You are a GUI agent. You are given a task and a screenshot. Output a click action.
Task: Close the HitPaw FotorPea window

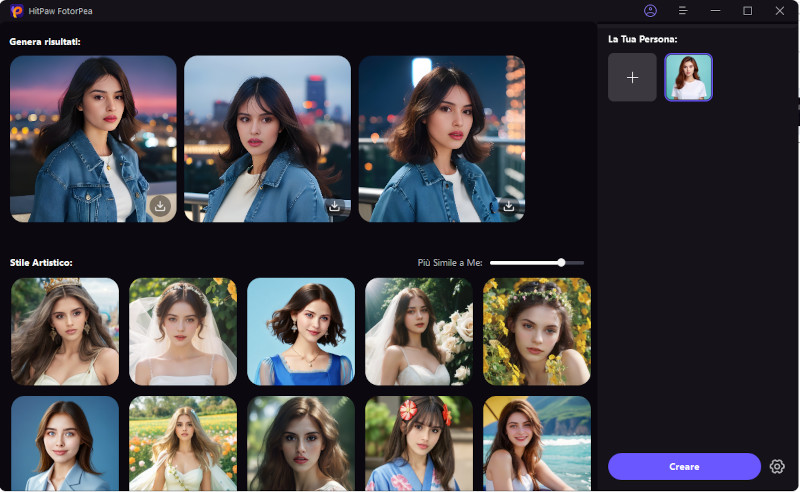tap(780, 11)
